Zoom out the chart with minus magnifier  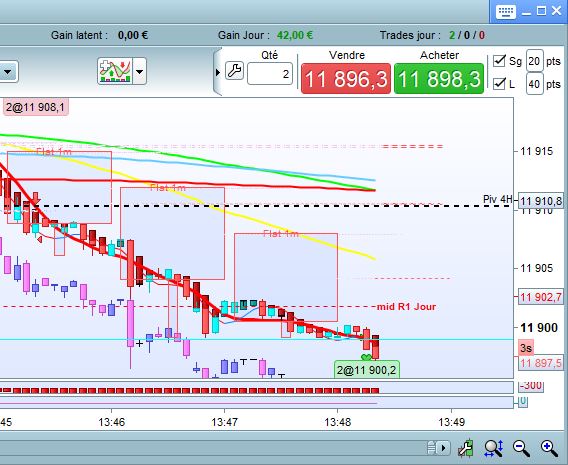pyautogui.click(x=521, y=448)
